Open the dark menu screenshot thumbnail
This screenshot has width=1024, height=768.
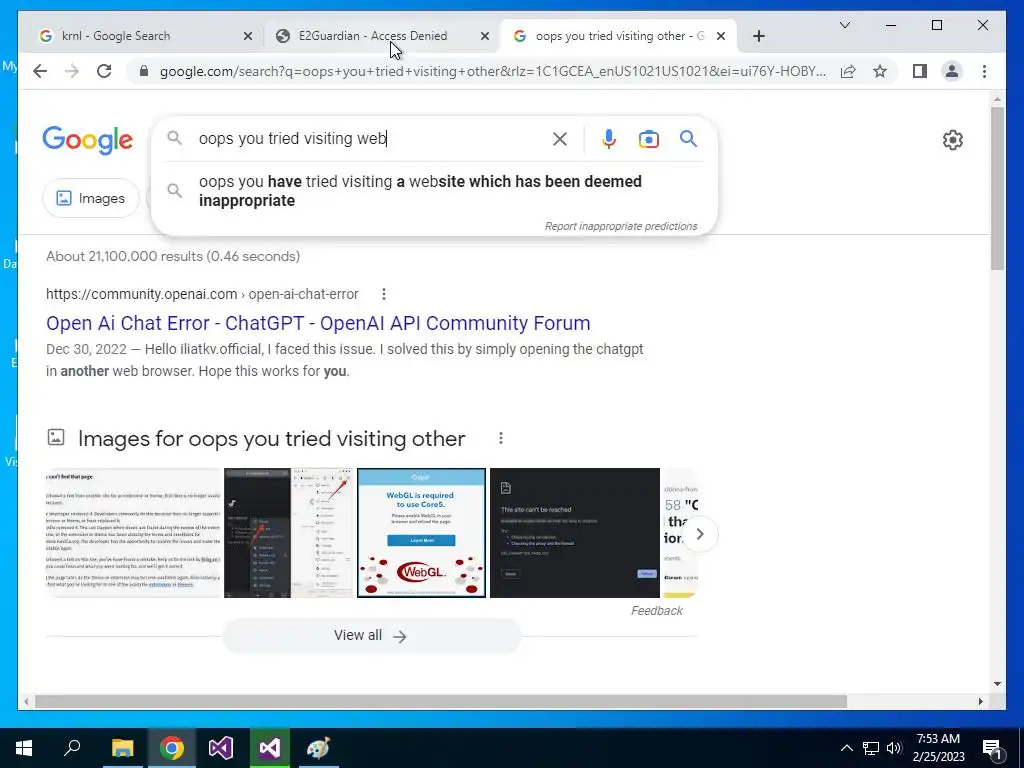point(288,532)
